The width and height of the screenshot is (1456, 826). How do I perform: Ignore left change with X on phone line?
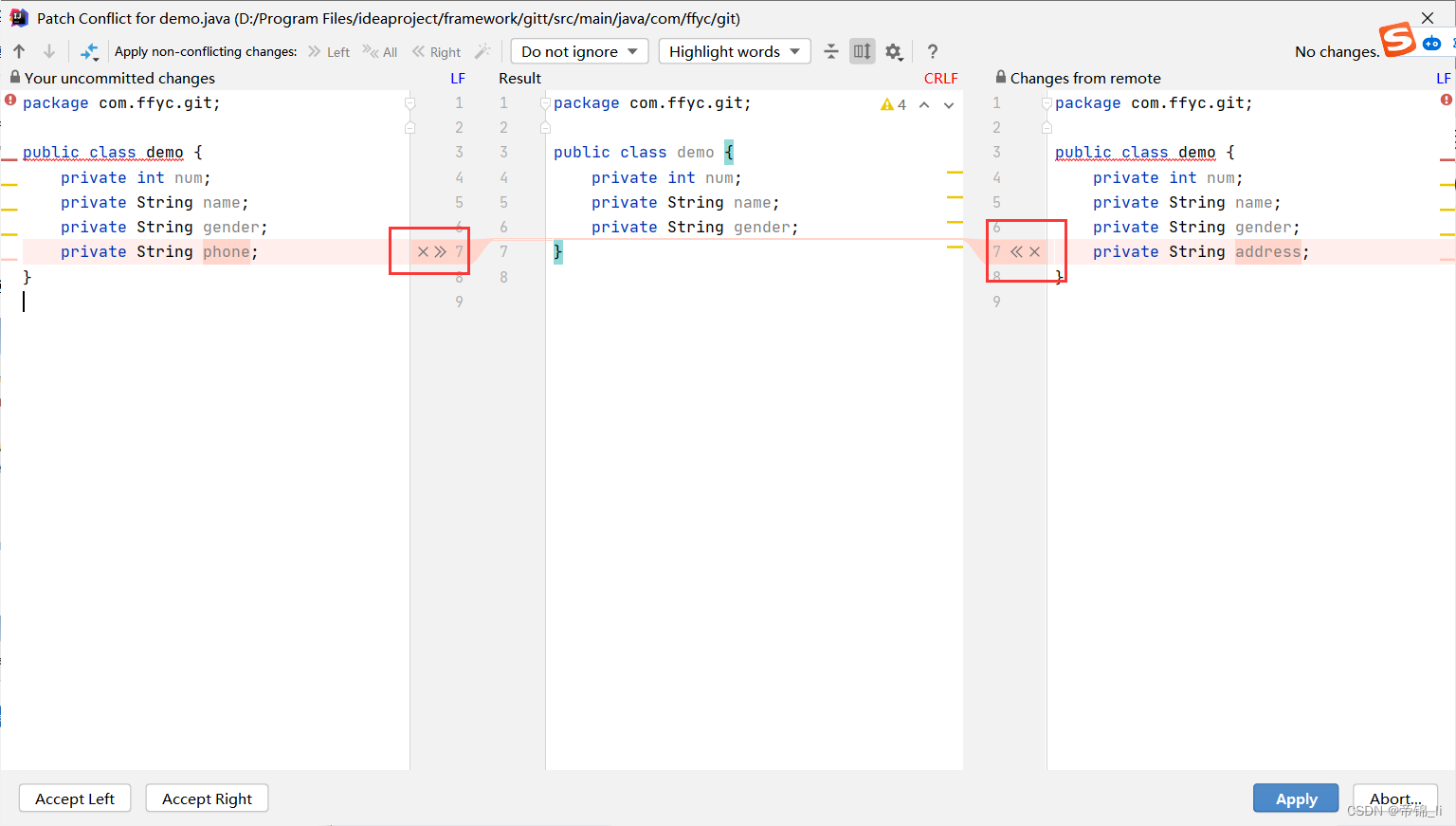[x=424, y=251]
